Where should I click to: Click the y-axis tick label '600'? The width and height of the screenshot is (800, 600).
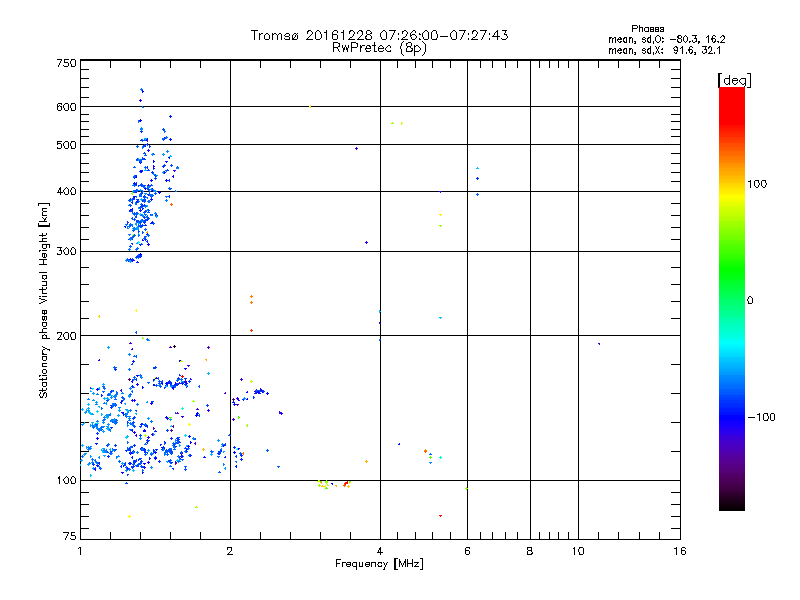66,107
